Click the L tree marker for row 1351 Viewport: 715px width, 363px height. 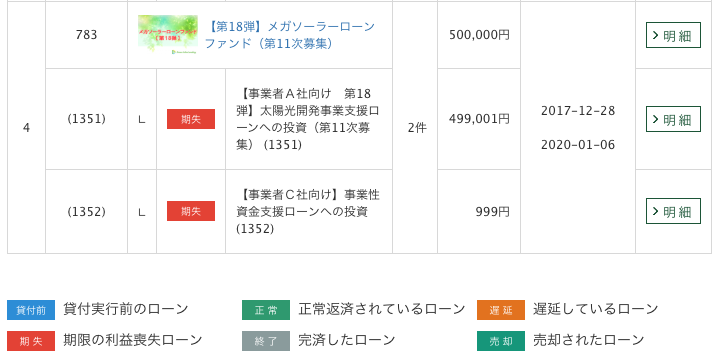(142, 120)
